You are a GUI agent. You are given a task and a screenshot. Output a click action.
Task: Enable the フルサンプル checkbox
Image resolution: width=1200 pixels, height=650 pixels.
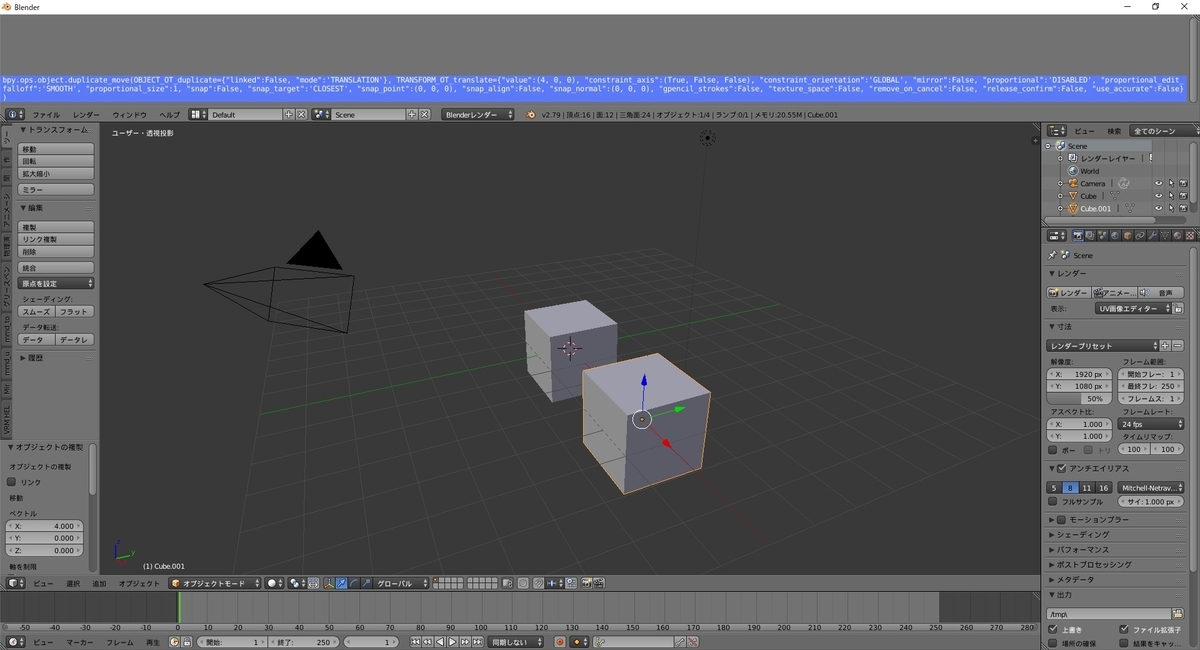[1052, 501]
